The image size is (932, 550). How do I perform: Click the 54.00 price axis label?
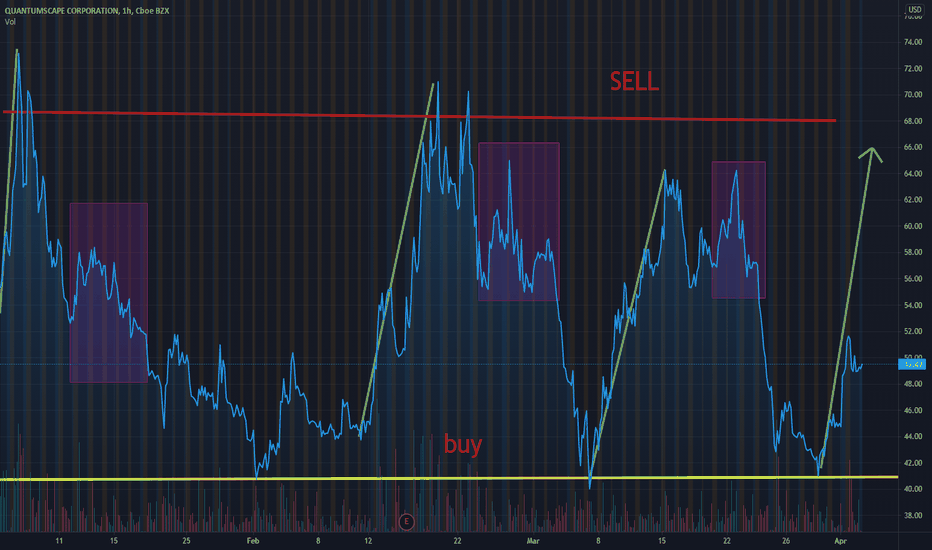[x=913, y=305]
